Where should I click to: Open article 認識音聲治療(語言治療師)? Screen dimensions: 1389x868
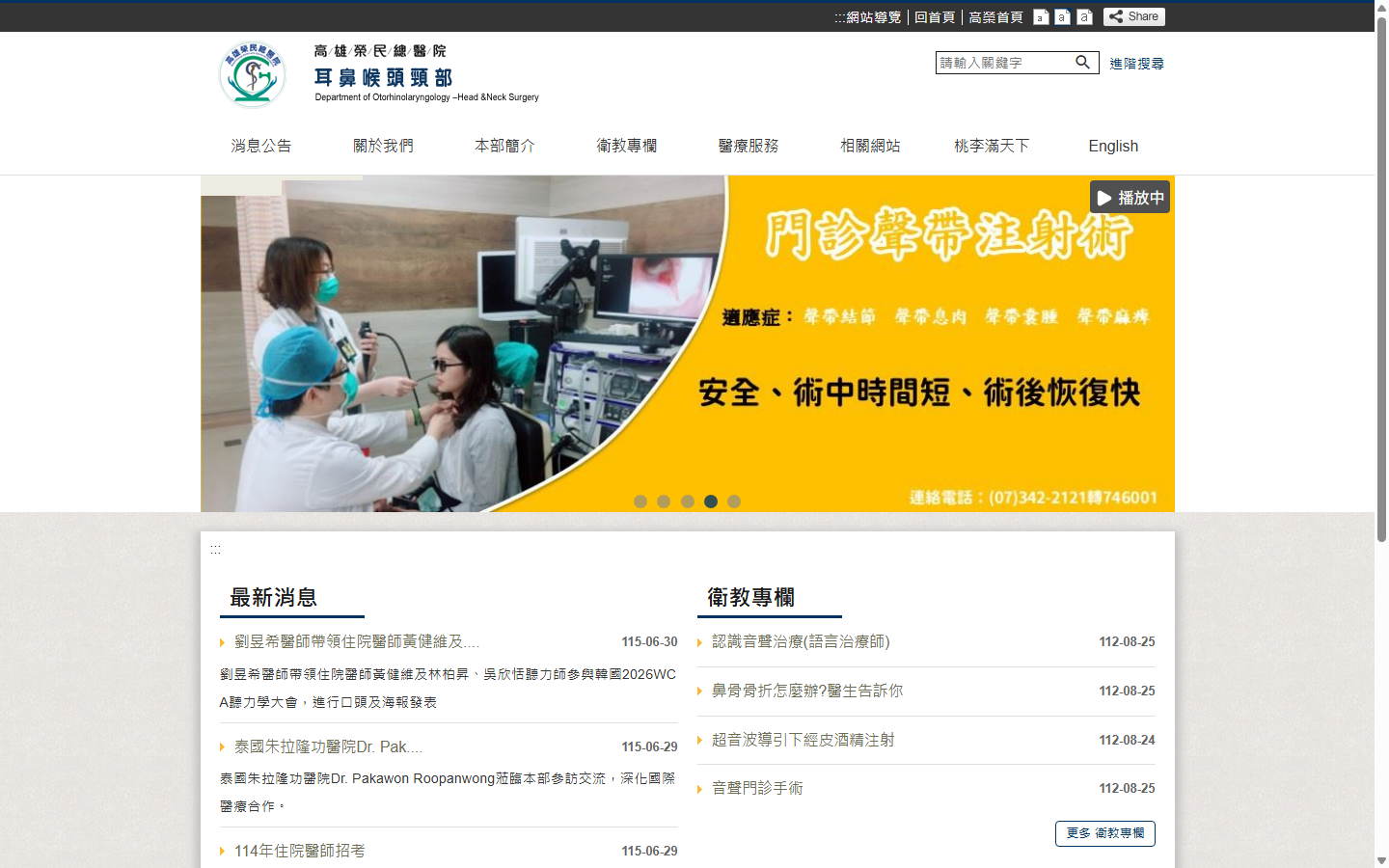click(x=801, y=641)
